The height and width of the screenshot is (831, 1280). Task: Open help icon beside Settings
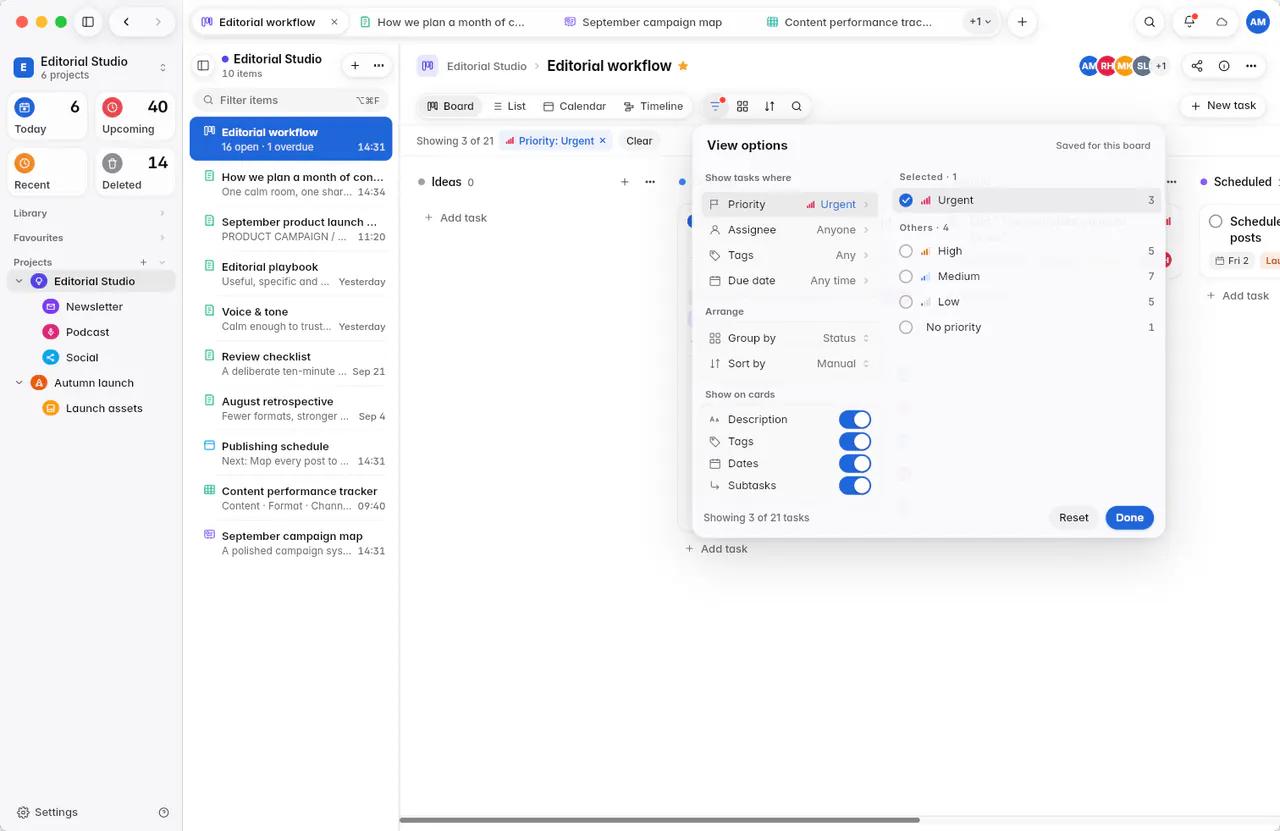click(x=164, y=813)
